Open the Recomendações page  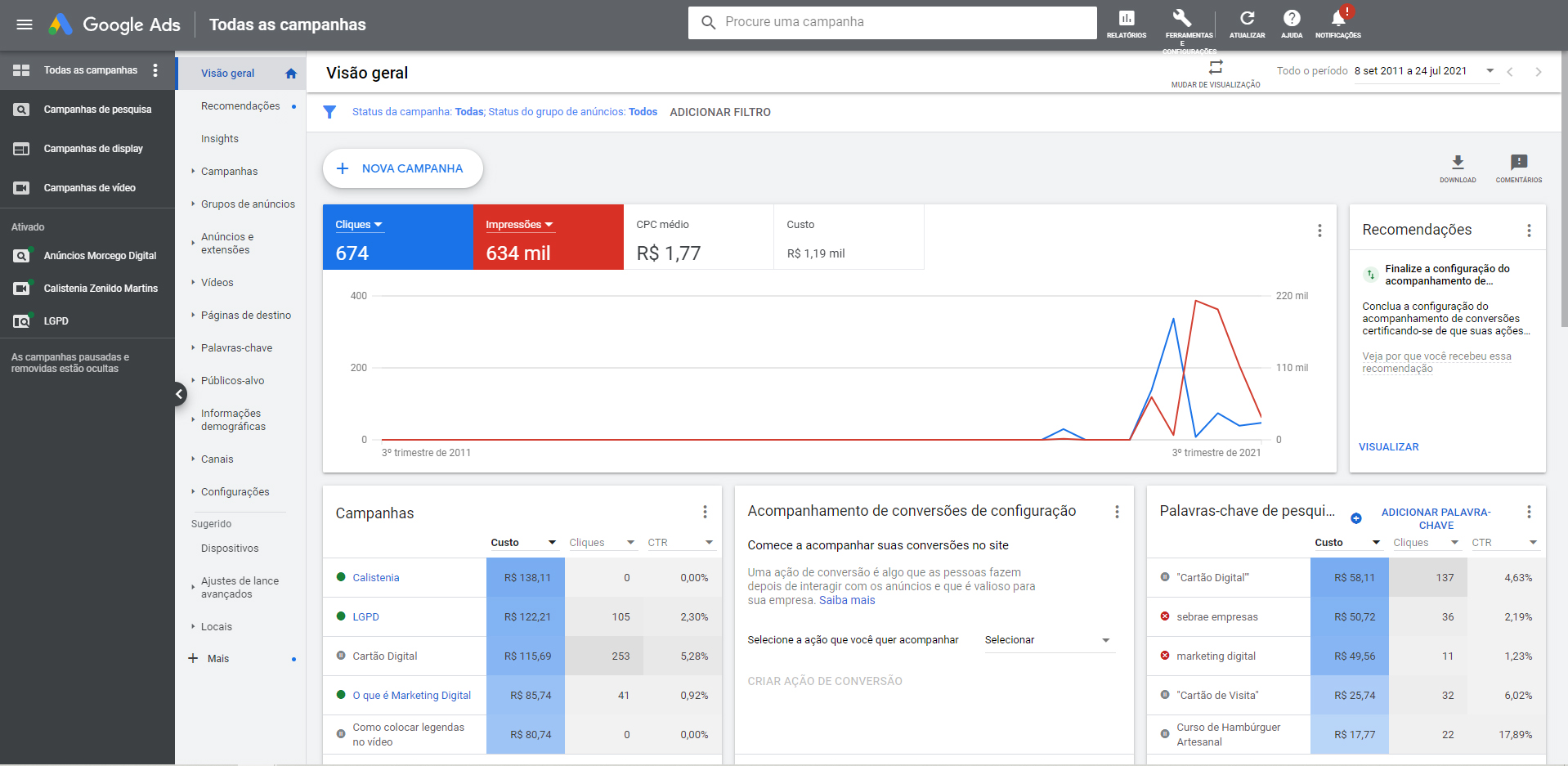pos(240,106)
